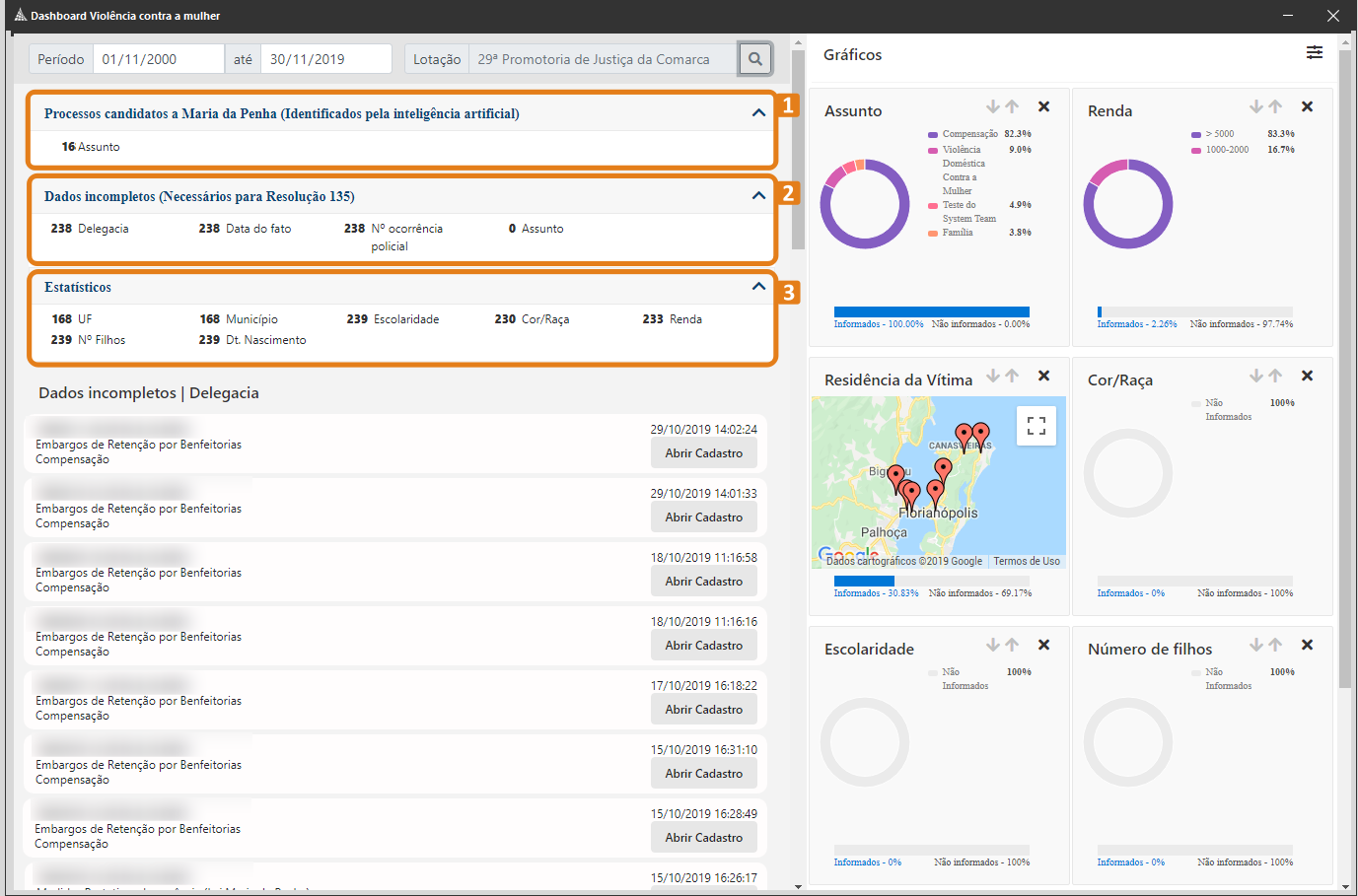Select 168 UF statistic item
Image resolution: width=1358 pixels, height=896 pixels.
pos(72,319)
